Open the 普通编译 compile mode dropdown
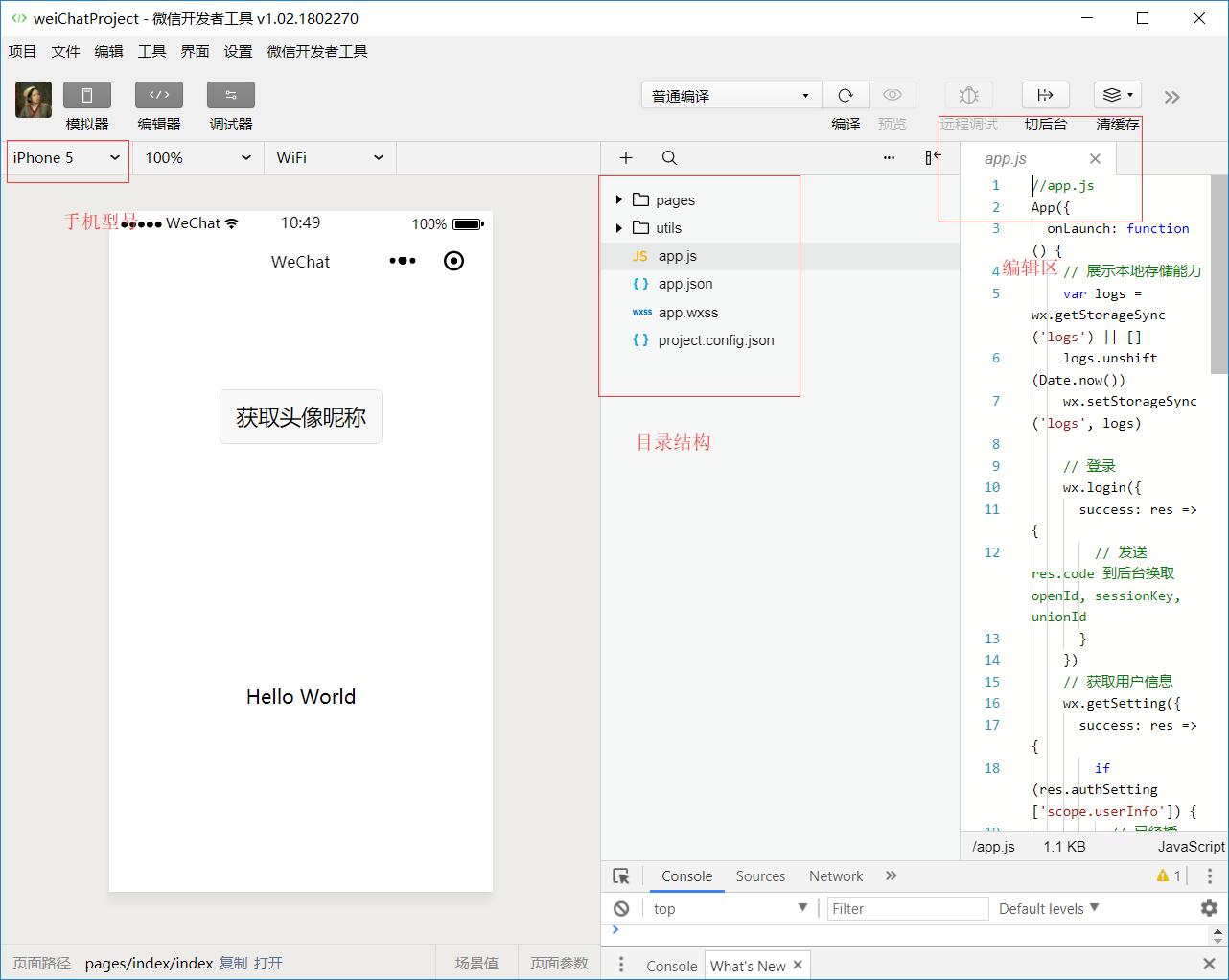Image resolution: width=1229 pixels, height=980 pixels. (731, 95)
